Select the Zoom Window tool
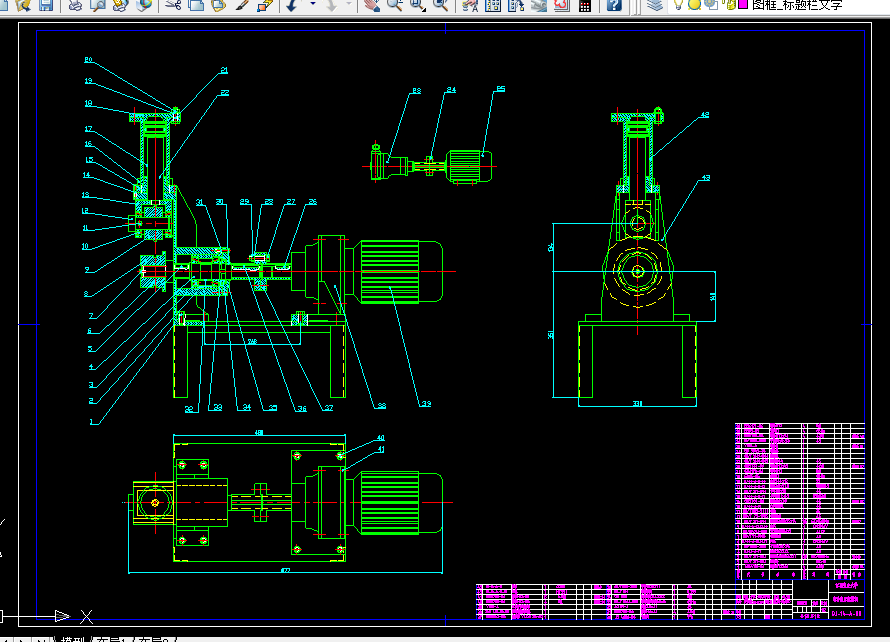The height and width of the screenshot is (642, 890). [x=417, y=5]
